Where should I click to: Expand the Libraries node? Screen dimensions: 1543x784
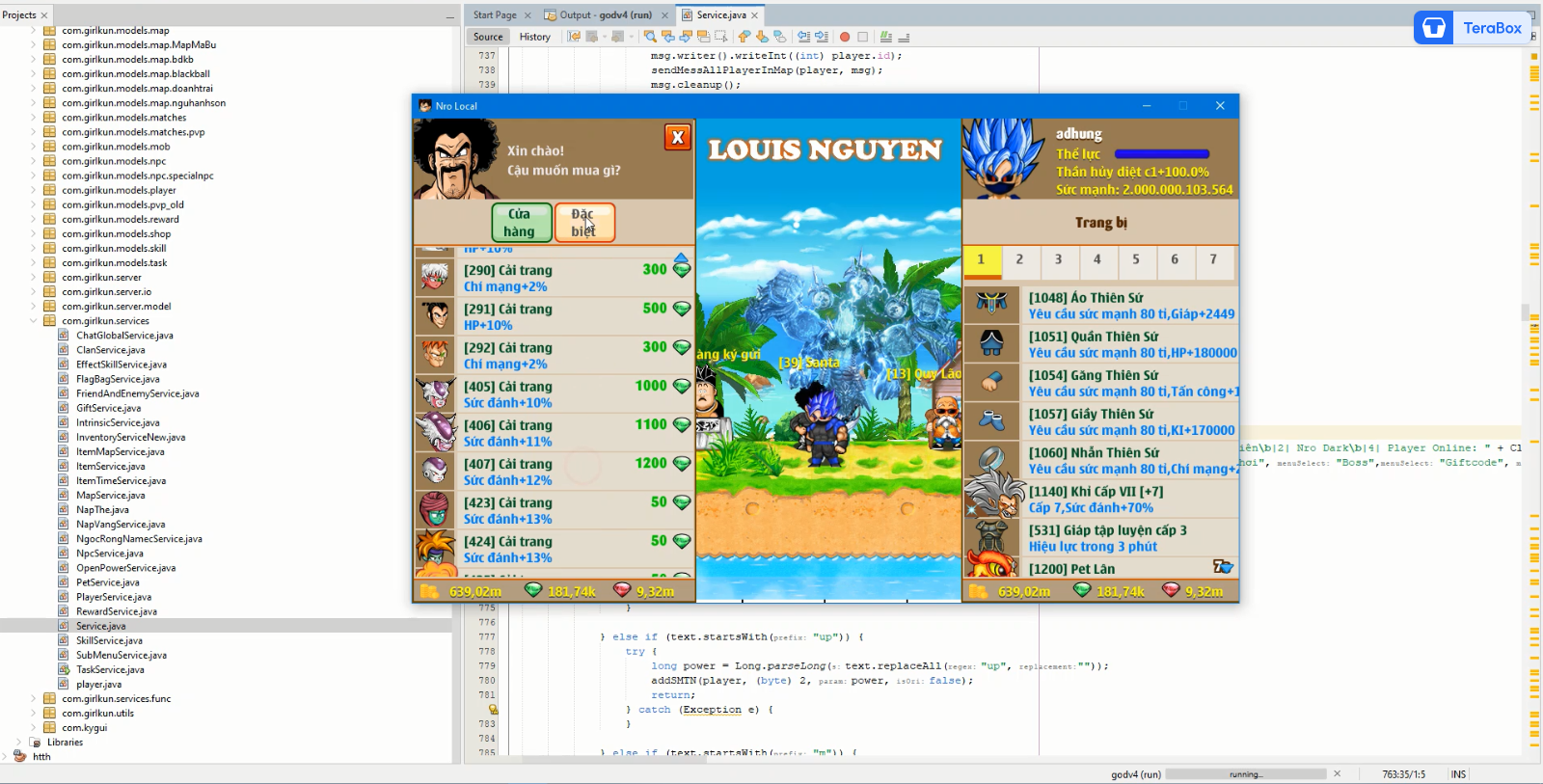tap(18, 743)
